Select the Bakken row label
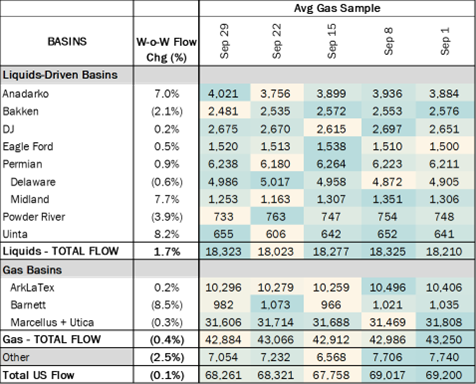 [x=20, y=111]
